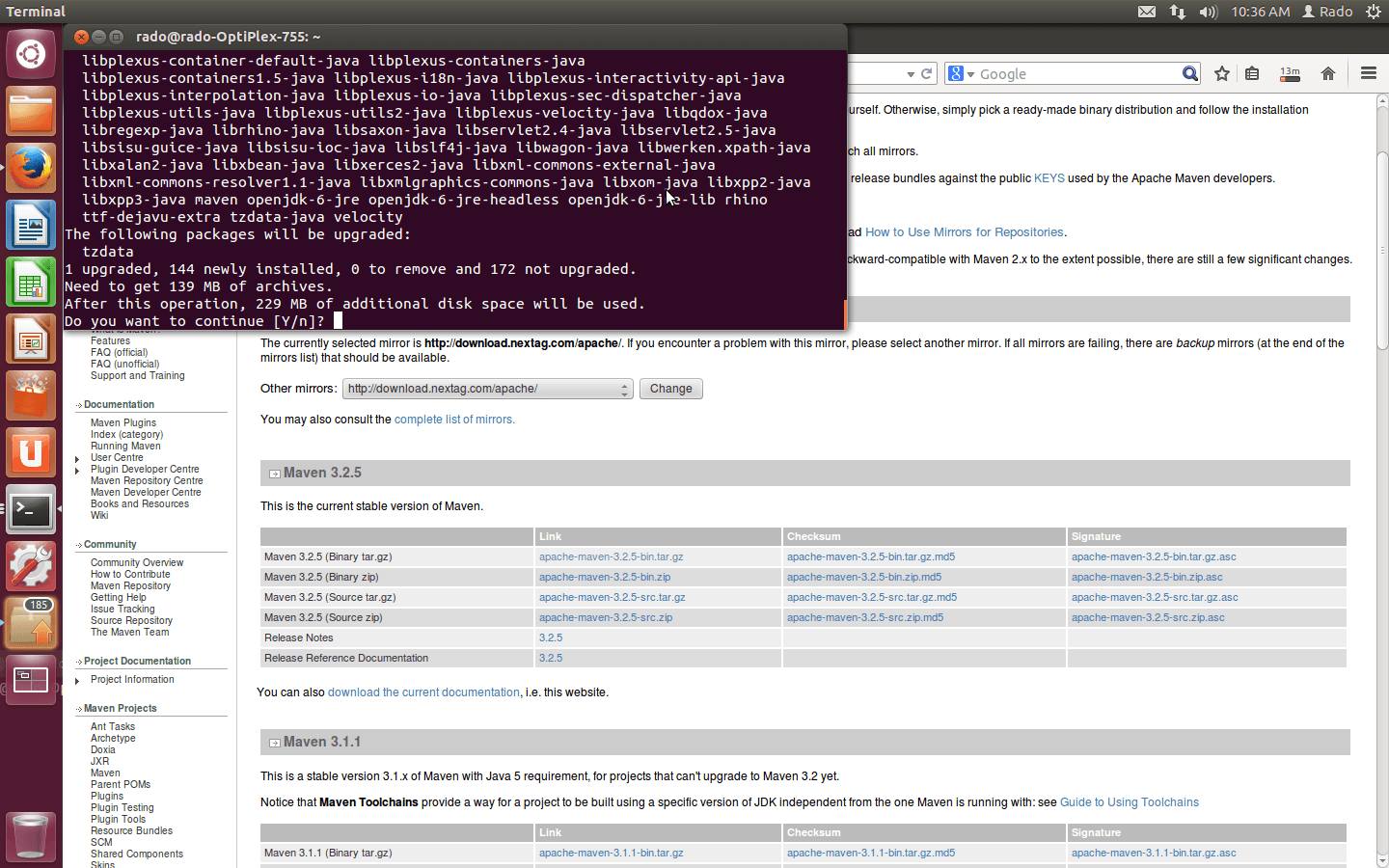1389x868 pixels.
Task: Open Ant Tasks under Maven Projects
Action: tap(113, 726)
